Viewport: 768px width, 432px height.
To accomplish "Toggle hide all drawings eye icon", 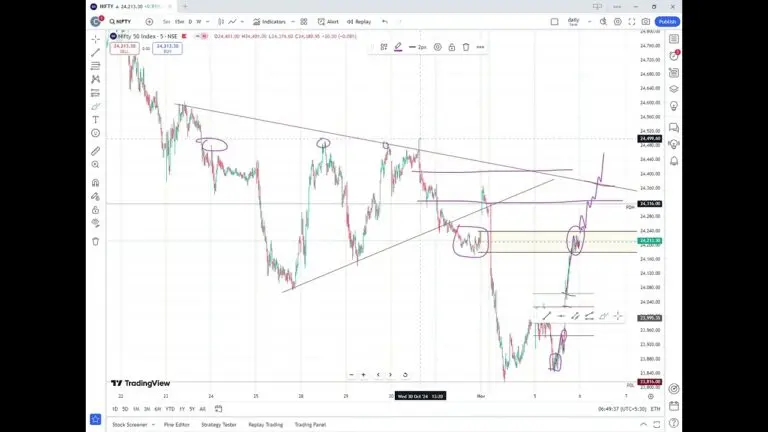I will tap(96, 223).
